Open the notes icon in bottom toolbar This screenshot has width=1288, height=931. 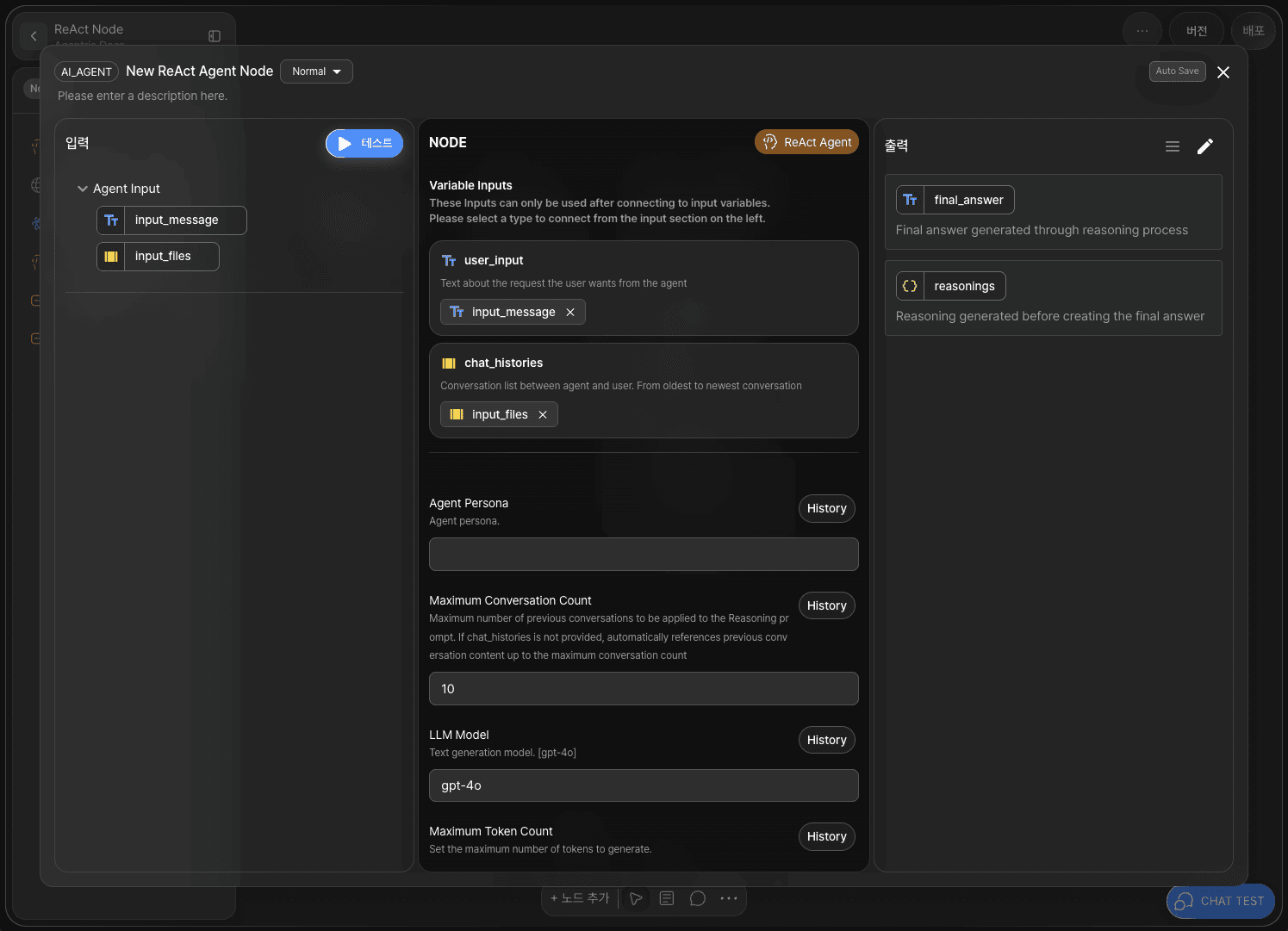coord(667,898)
